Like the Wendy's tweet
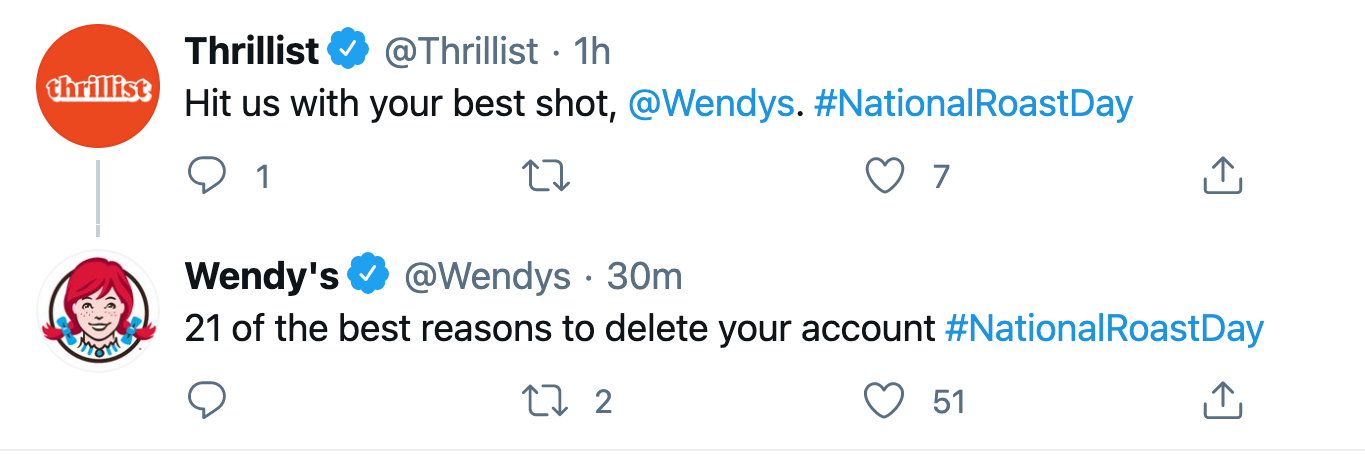 885,401
